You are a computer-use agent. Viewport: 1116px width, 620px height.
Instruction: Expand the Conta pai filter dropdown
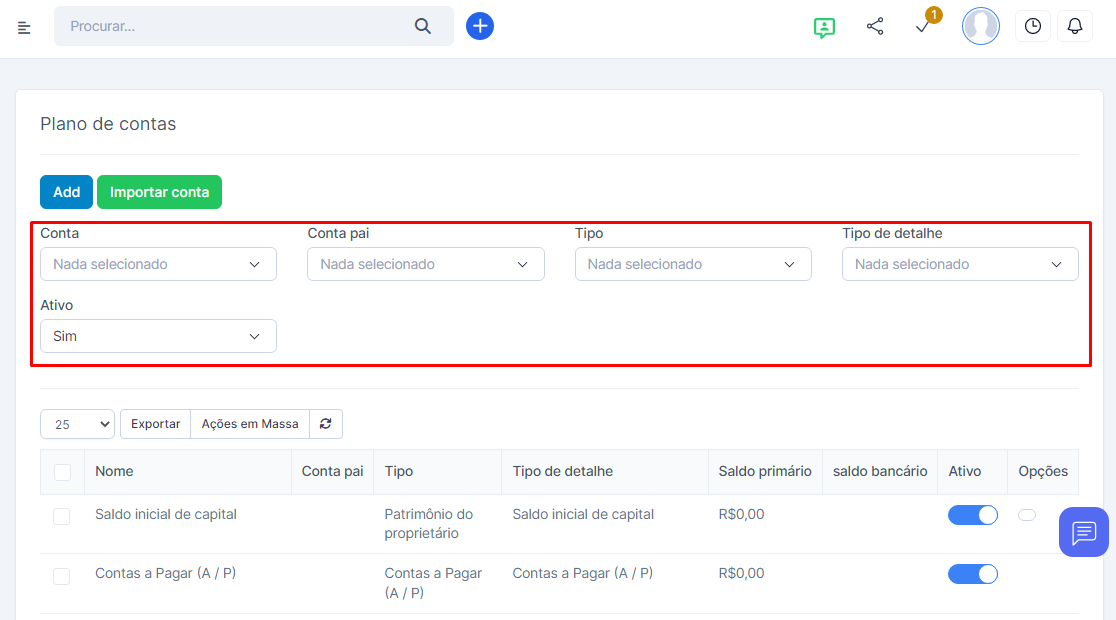(426, 264)
